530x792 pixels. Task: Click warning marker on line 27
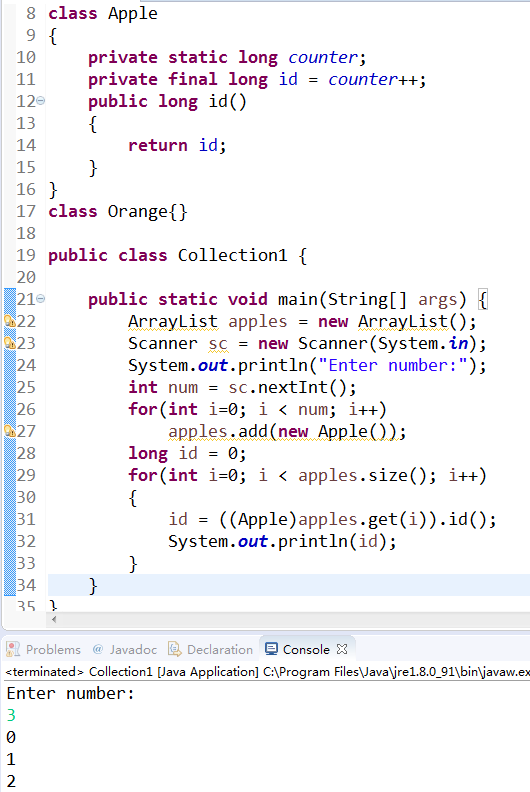point(10,431)
